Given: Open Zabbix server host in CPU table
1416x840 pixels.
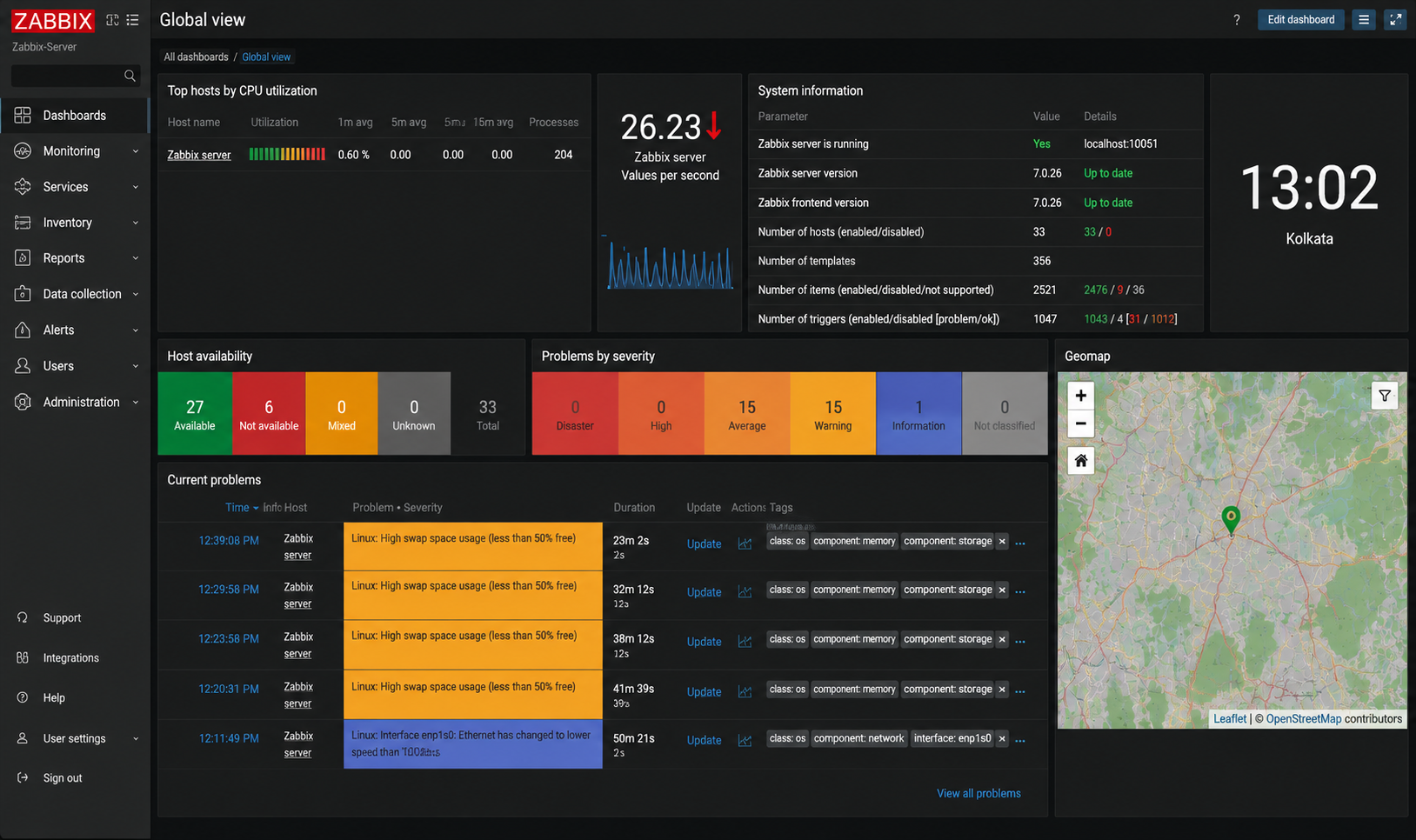Looking at the screenshot, I should pyautogui.click(x=199, y=155).
